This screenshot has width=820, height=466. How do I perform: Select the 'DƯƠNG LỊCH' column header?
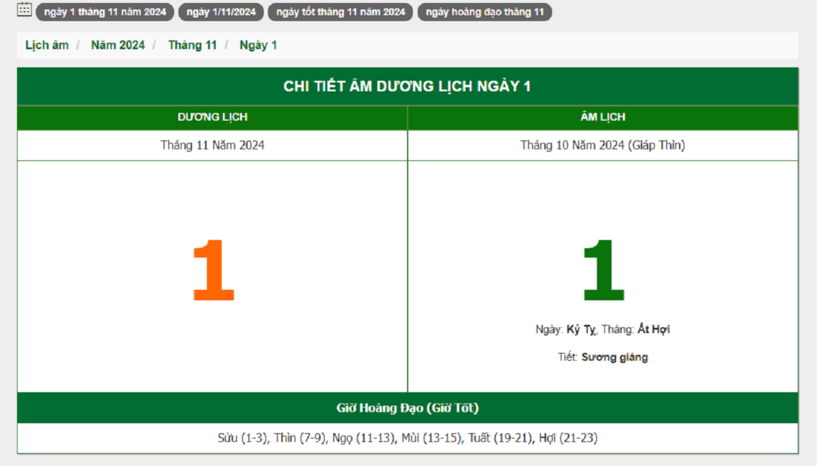(212, 118)
